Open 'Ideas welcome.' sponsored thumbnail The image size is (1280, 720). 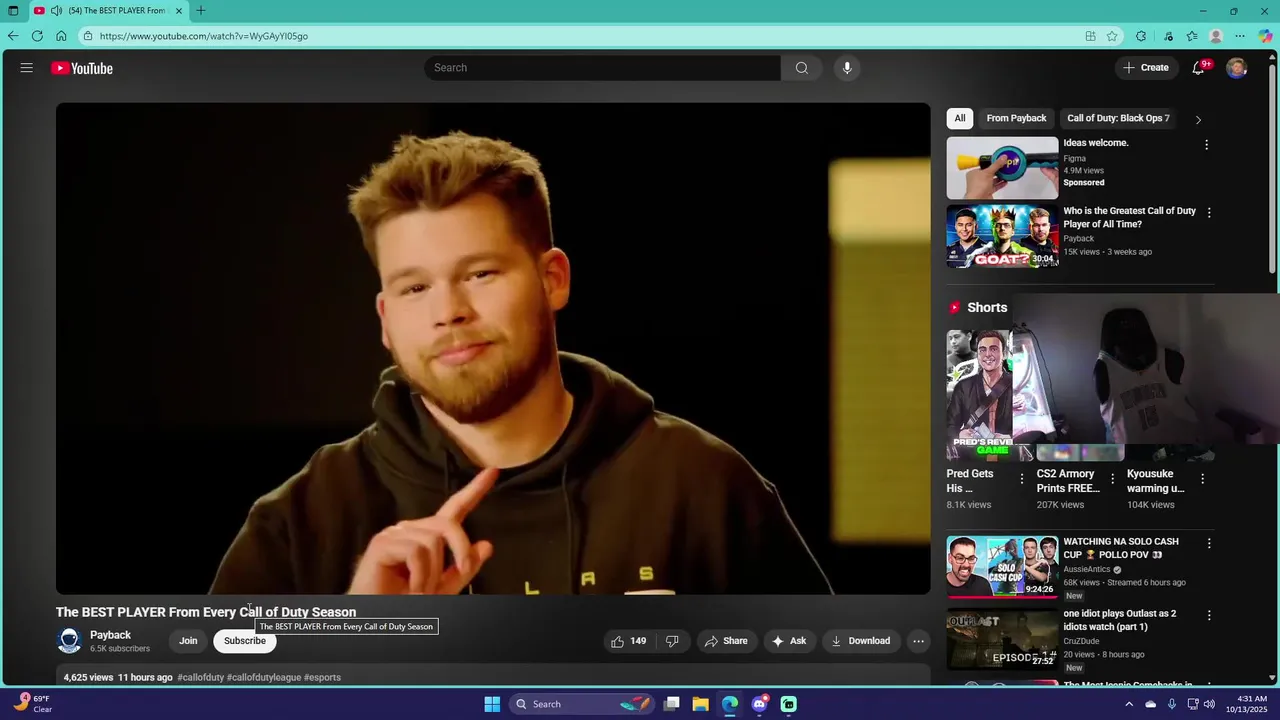1002,168
